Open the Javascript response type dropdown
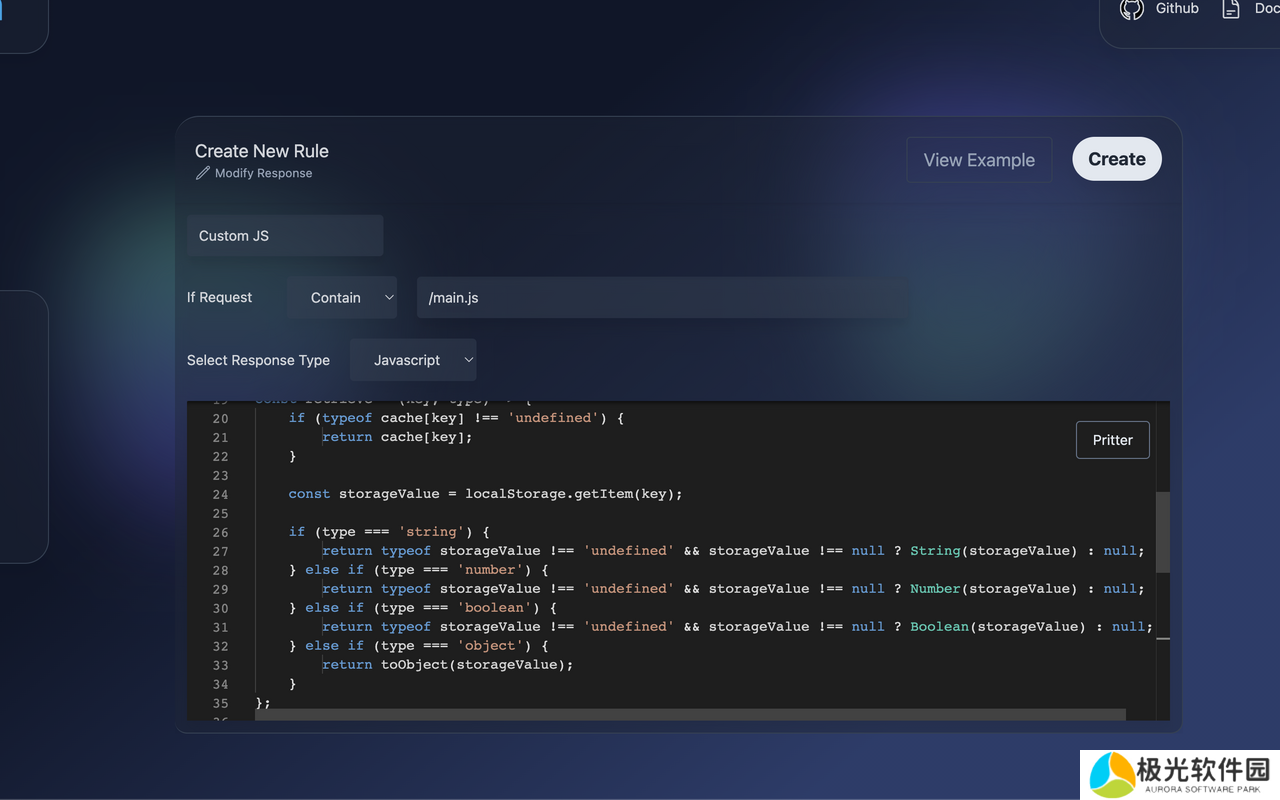Viewport: 1280px width, 800px height. click(x=412, y=360)
